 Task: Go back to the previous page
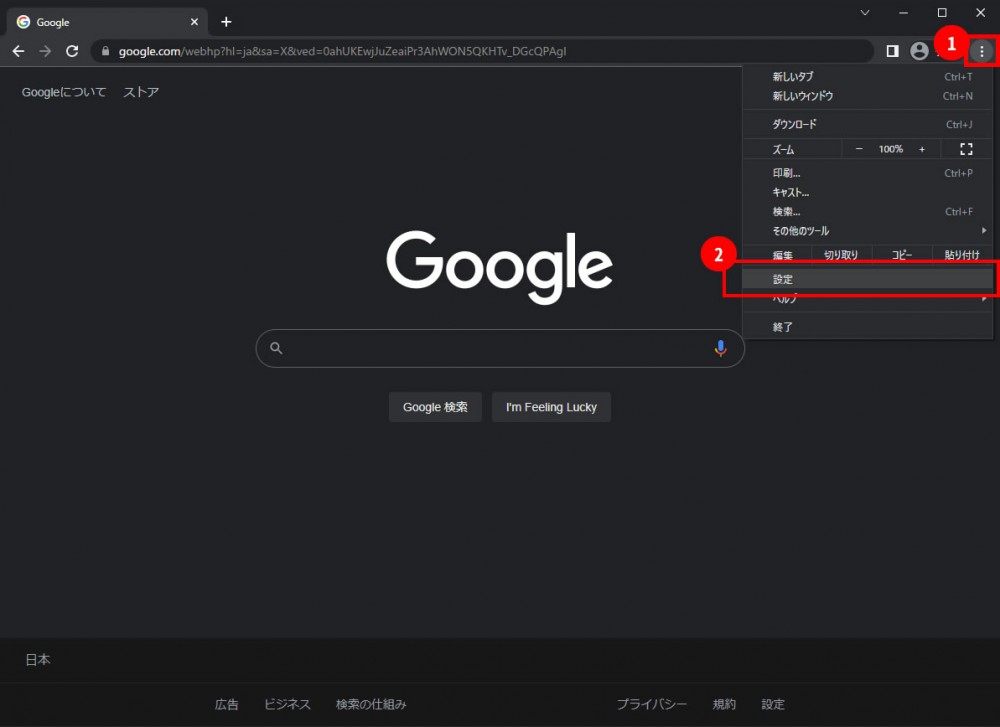click(18, 51)
